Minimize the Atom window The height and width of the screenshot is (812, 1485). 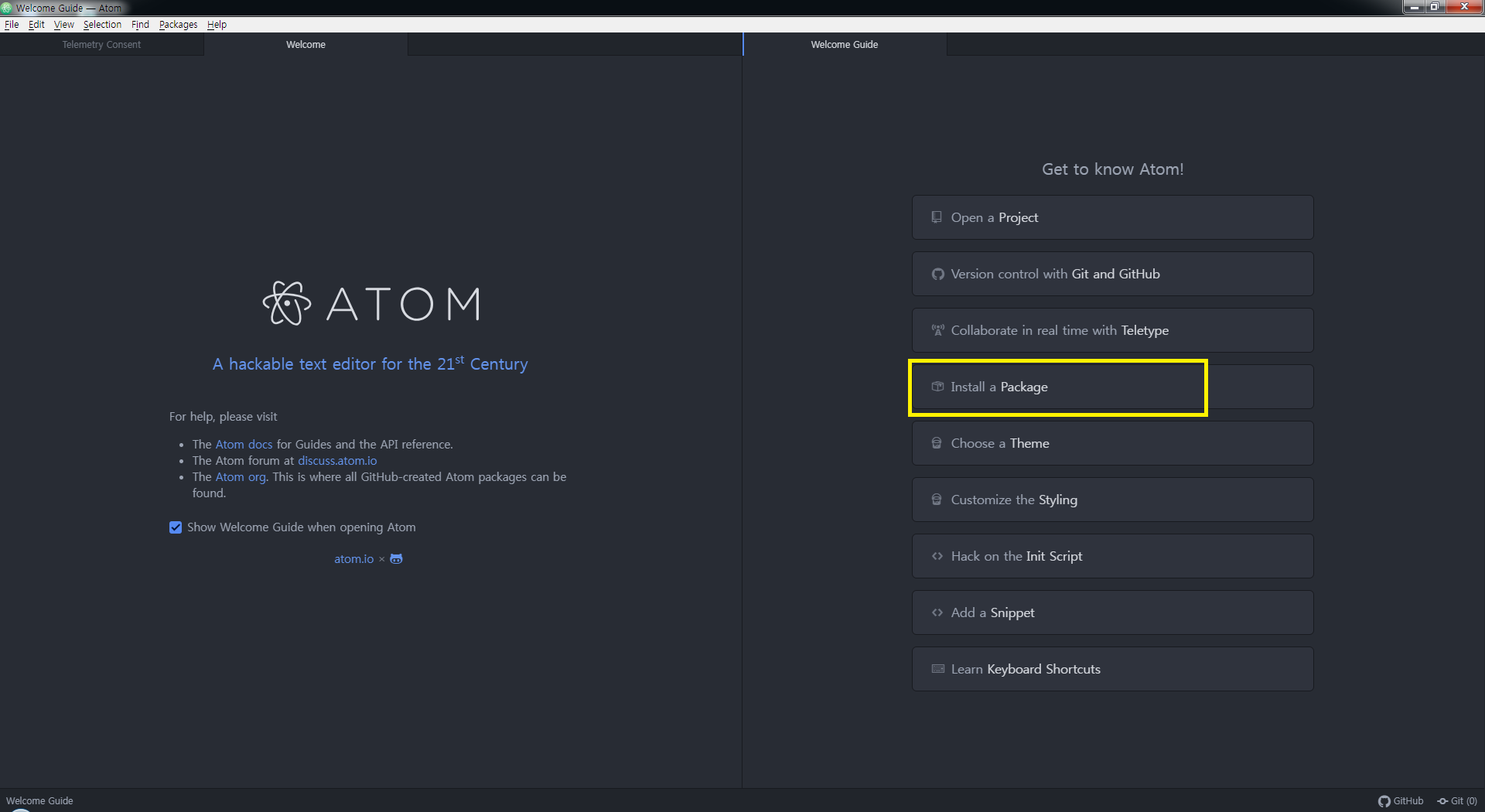pyautogui.click(x=1414, y=7)
